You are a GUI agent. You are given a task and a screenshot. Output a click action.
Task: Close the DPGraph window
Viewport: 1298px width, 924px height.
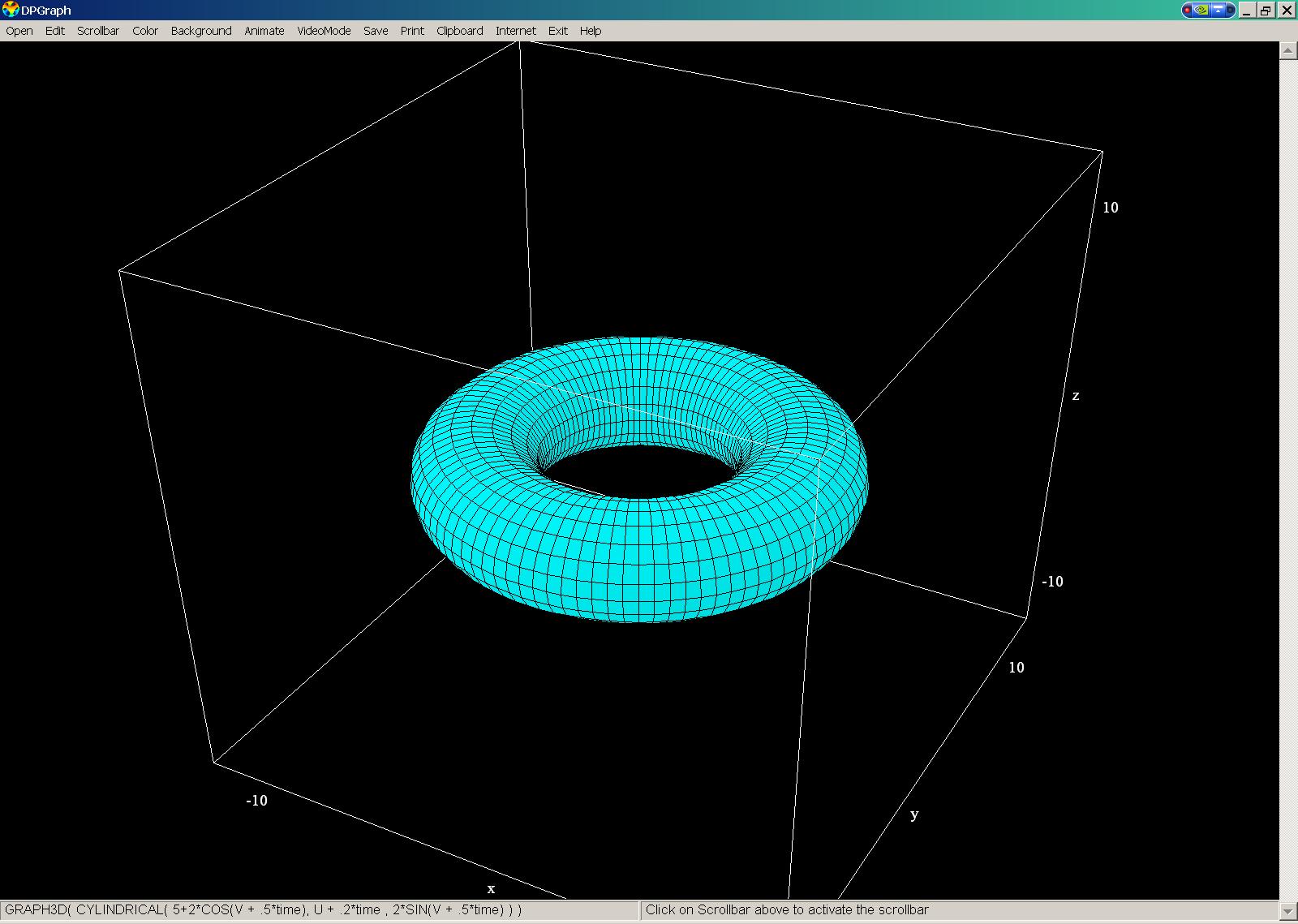point(1287,11)
